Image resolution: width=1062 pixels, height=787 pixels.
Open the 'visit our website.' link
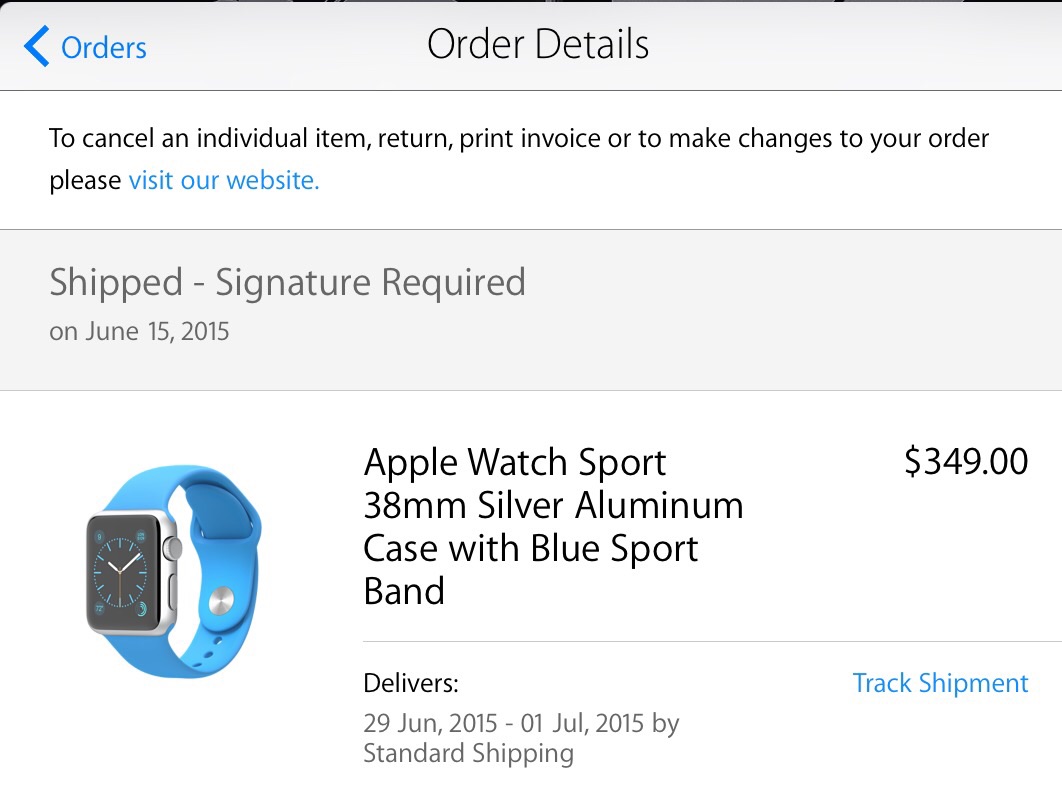224,181
